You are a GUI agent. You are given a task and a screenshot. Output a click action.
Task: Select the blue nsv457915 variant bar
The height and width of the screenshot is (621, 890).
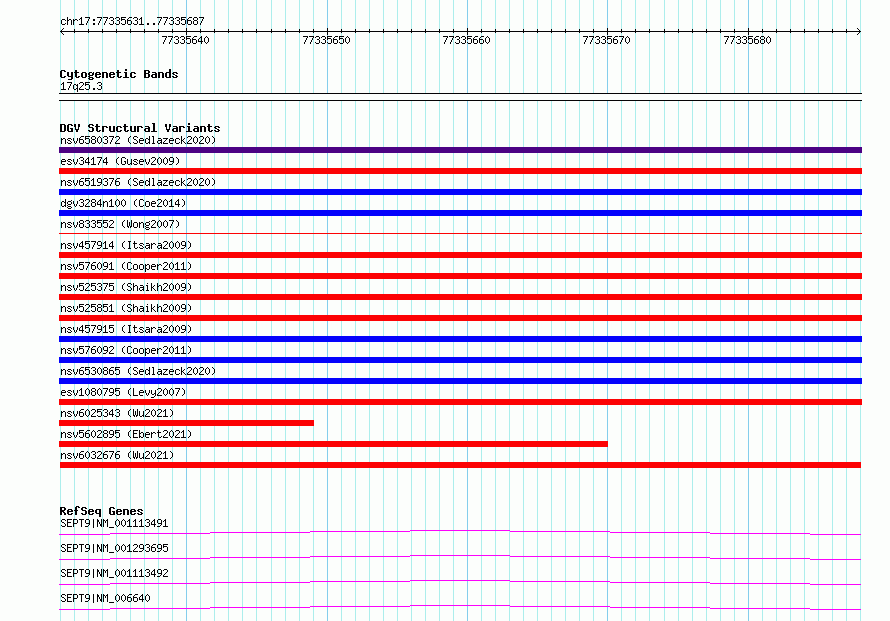[460, 339]
